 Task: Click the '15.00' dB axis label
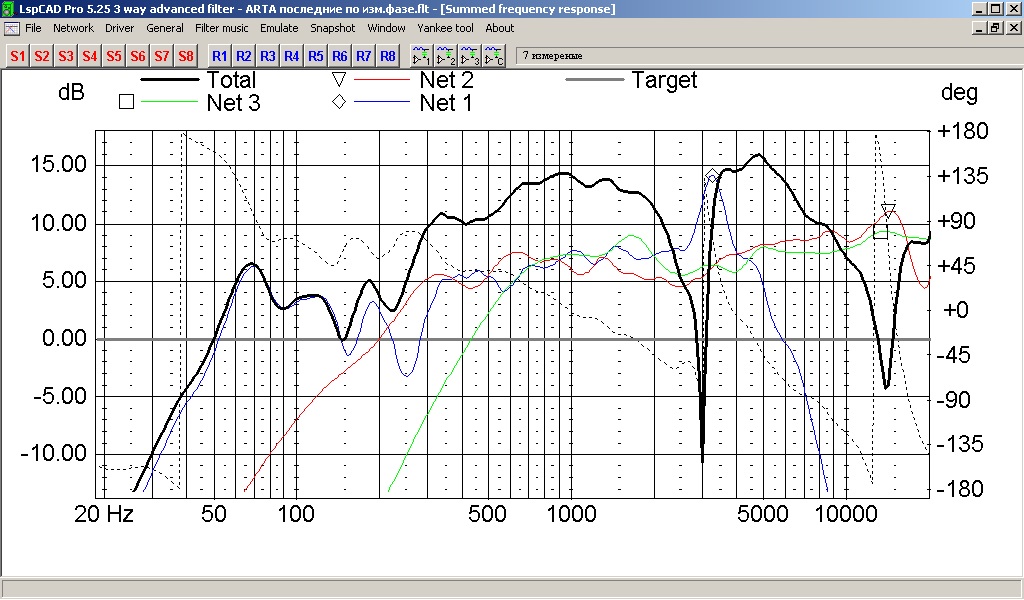point(58,165)
